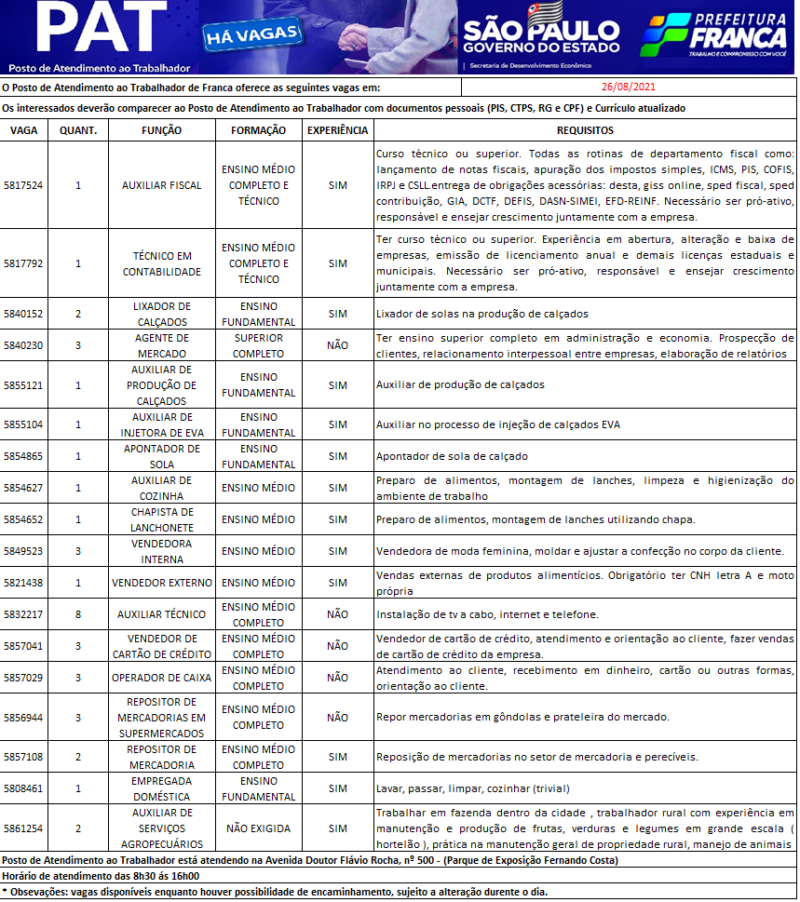Select VENDEDOR DE CARTÃO DE CRÉDITO cell
800x902 pixels.
[x=162, y=646]
